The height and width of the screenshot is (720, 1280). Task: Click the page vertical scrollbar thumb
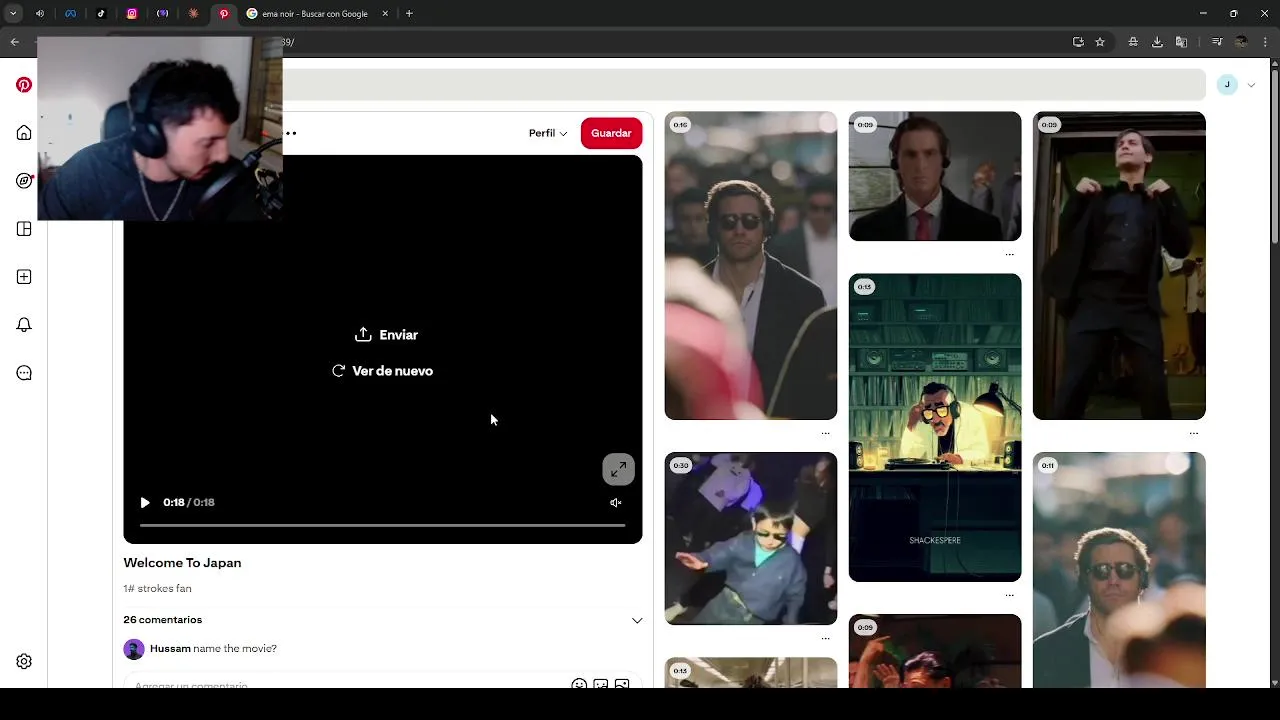(1274, 156)
